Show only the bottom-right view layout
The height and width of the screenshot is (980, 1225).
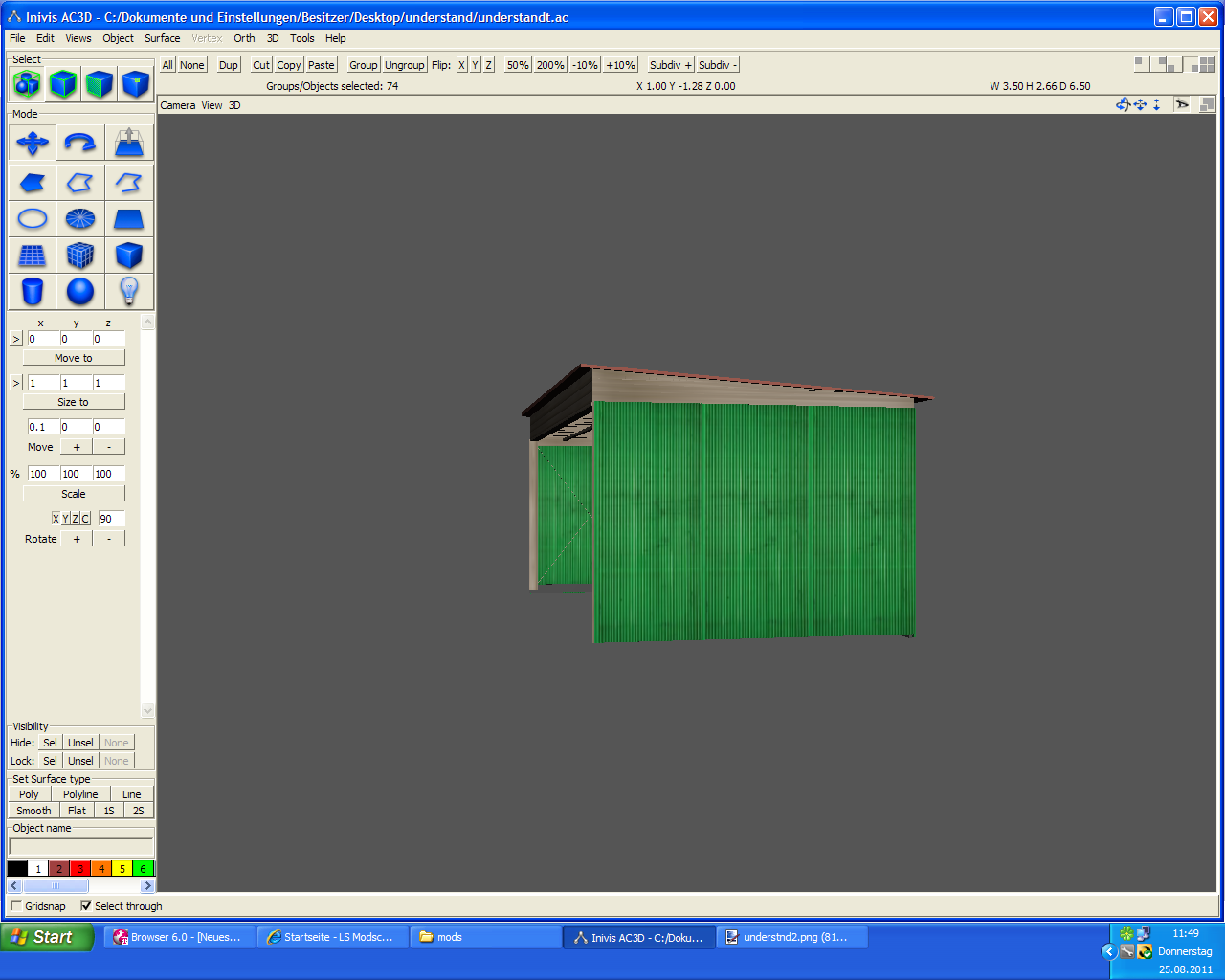point(1191,64)
